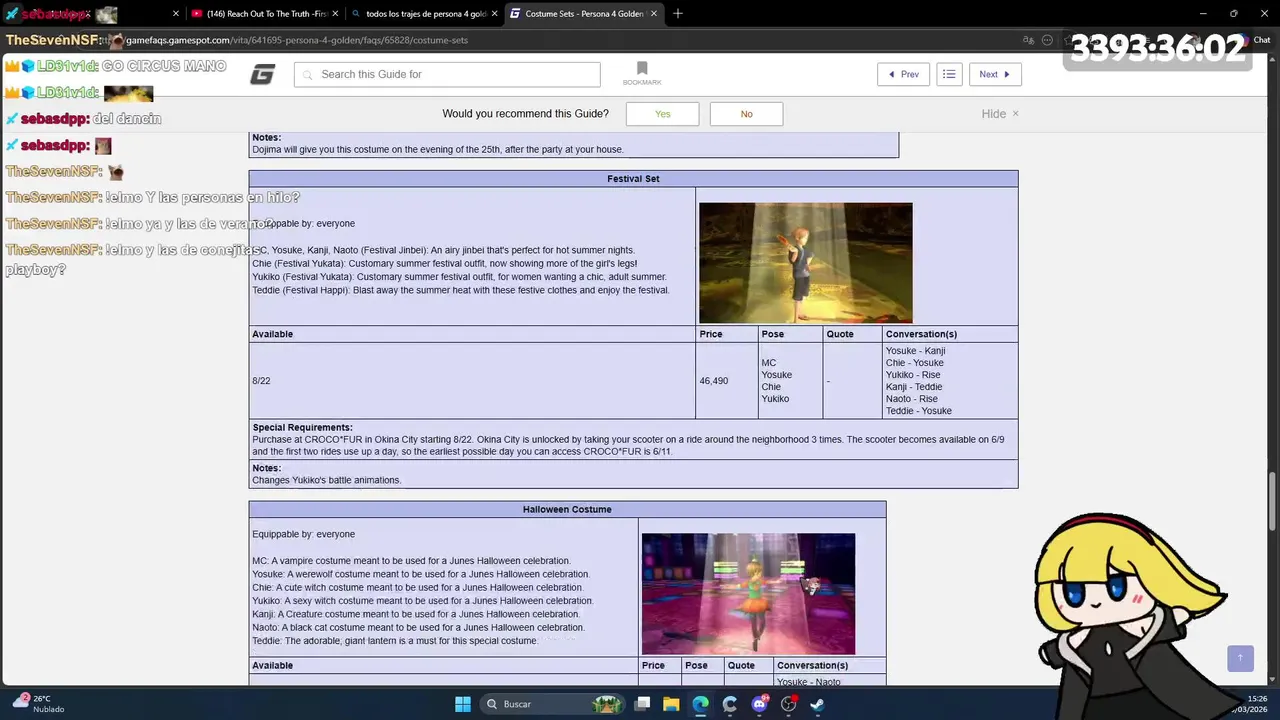Click the 'Price' header in Halloween Costume table

[x=653, y=666]
